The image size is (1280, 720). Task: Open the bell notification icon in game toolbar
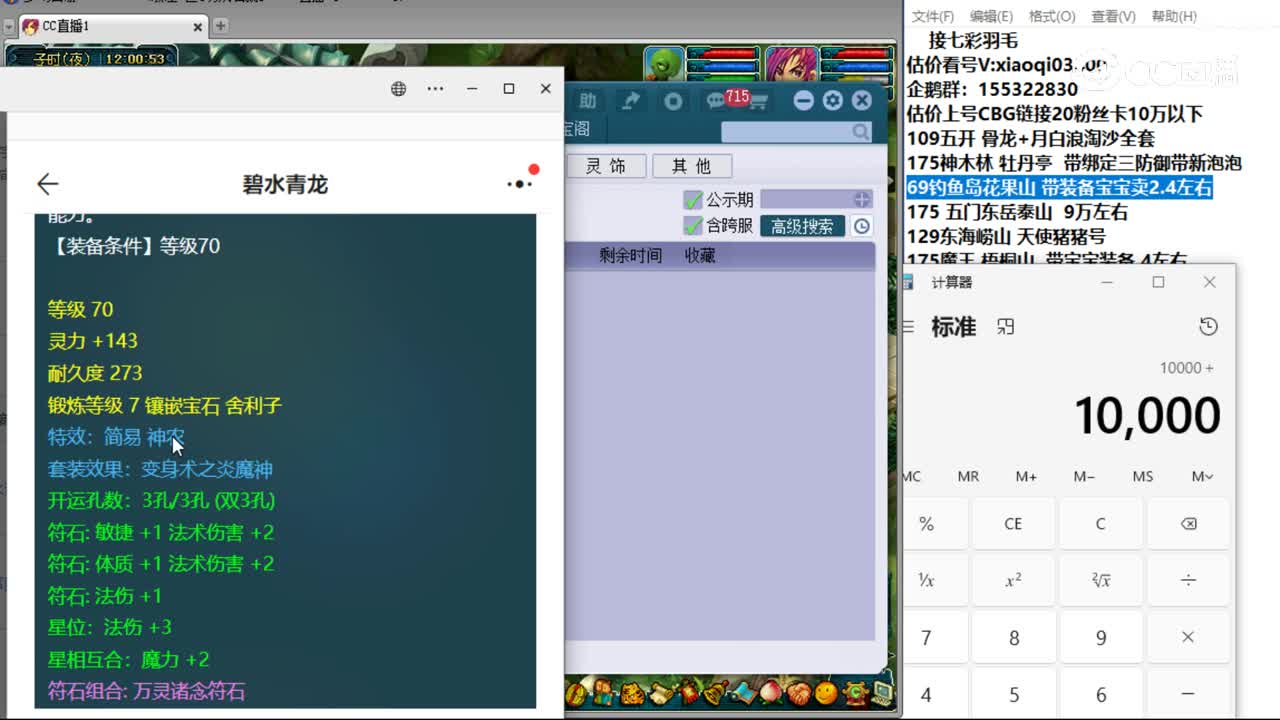(x=714, y=695)
